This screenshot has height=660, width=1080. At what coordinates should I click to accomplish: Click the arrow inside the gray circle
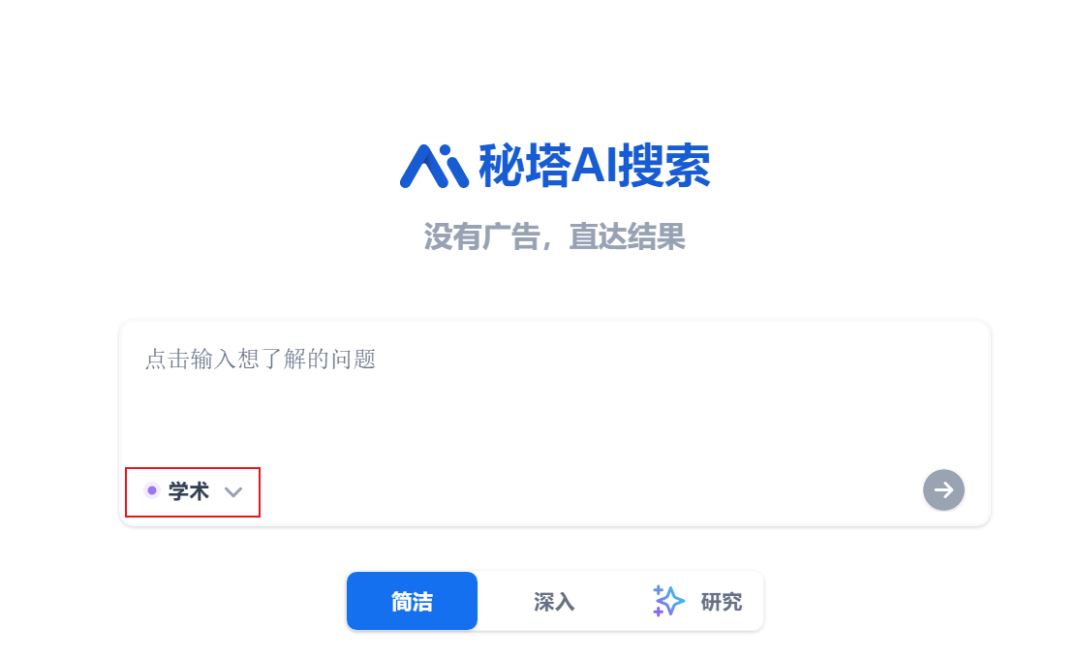point(943,490)
